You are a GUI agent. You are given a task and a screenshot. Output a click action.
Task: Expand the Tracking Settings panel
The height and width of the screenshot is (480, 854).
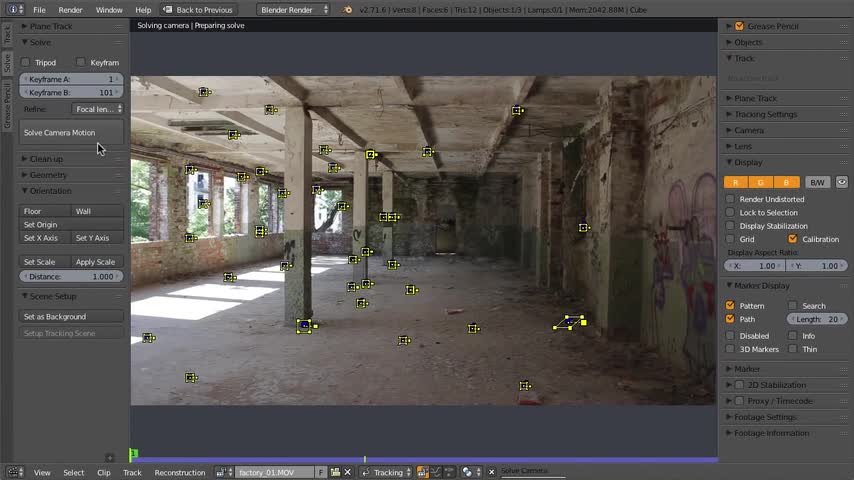[765, 114]
